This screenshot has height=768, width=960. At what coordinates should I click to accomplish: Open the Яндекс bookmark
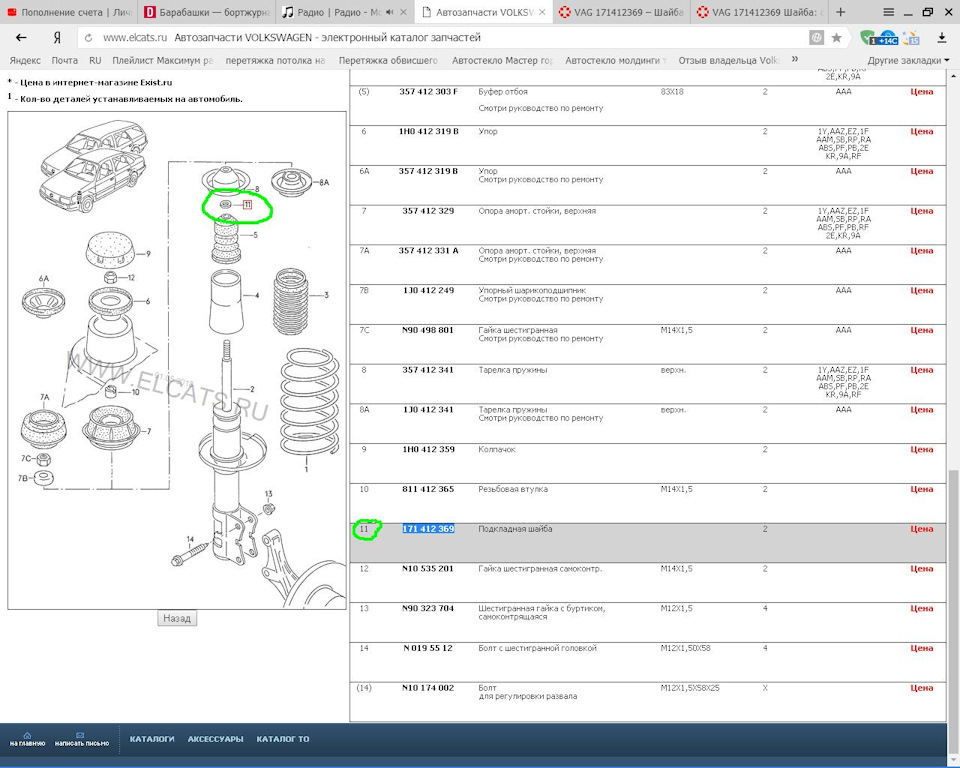click(x=25, y=60)
